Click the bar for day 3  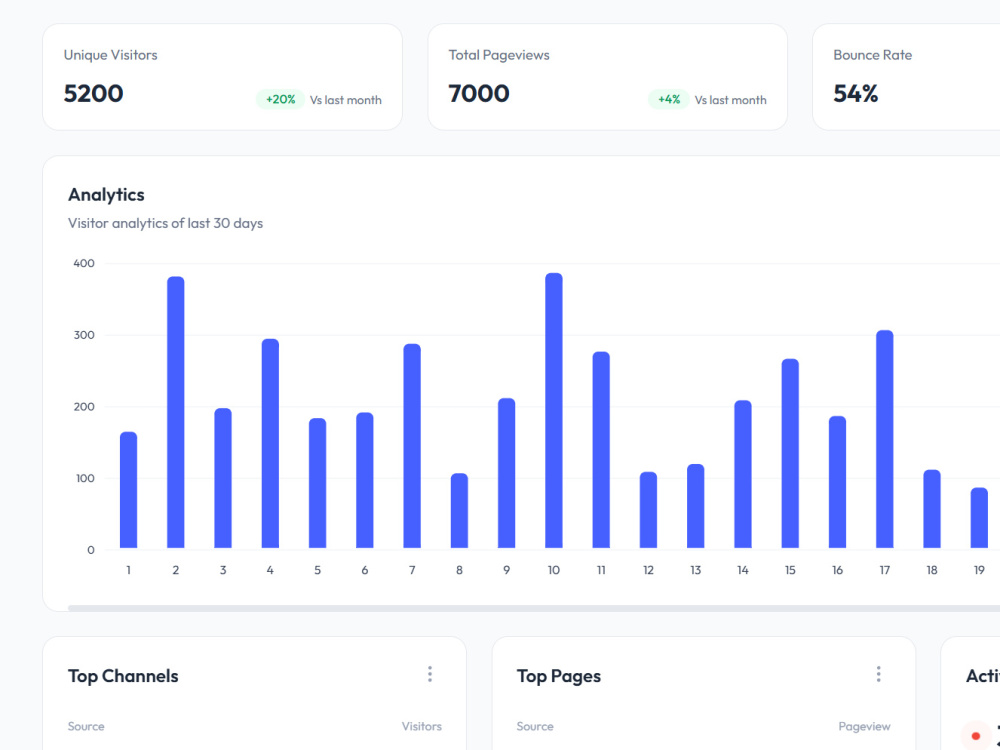click(x=223, y=478)
